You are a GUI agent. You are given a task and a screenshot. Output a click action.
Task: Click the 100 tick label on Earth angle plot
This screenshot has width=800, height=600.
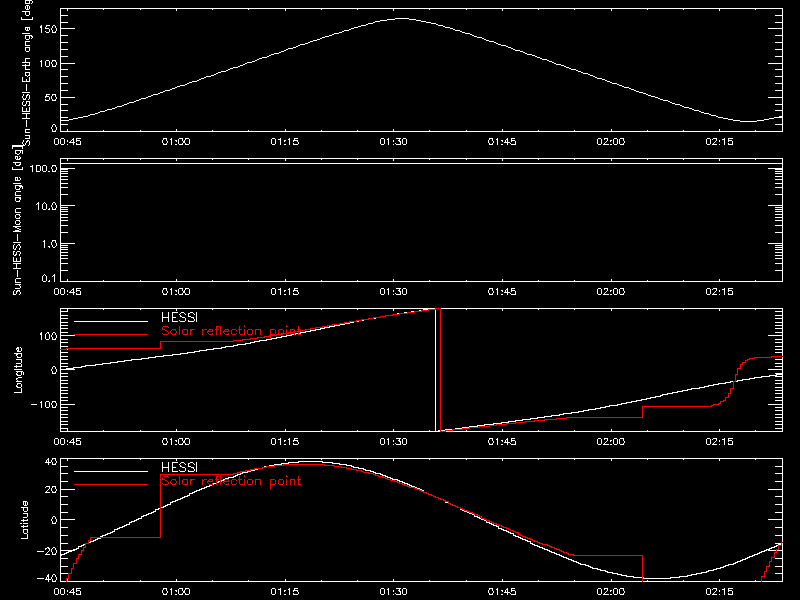coord(48,63)
